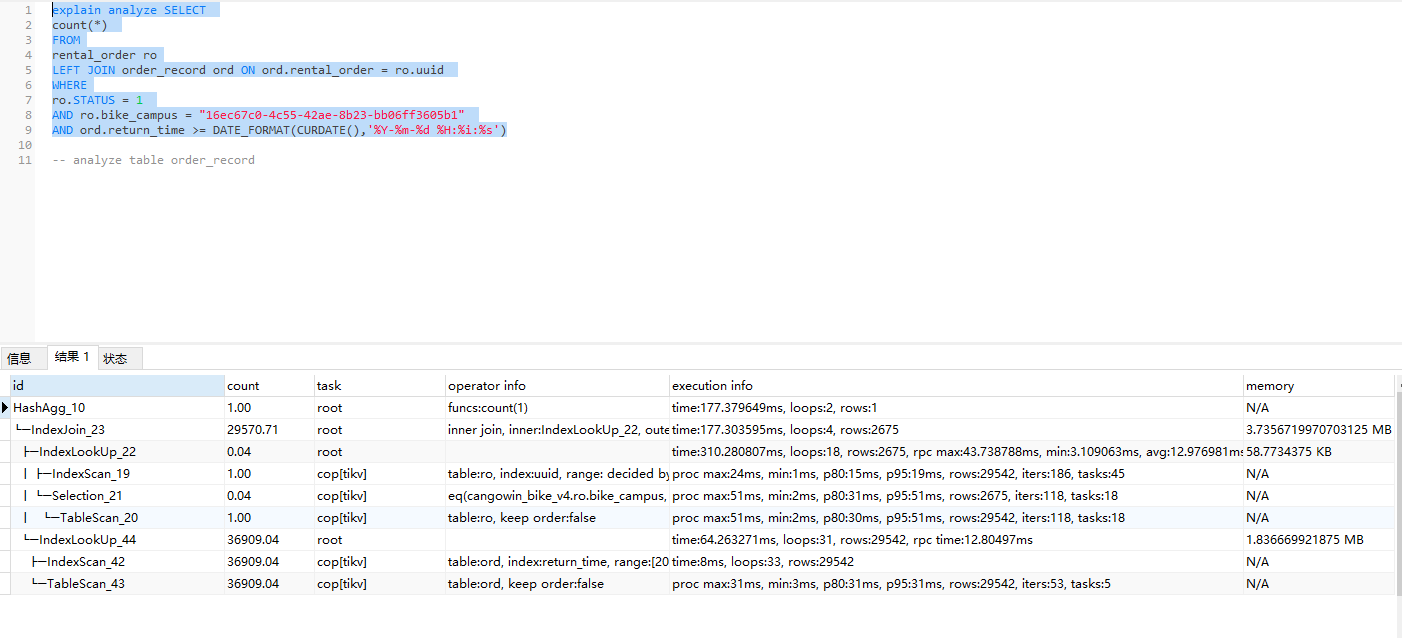The height and width of the screenshot is (638, 1402).
Task: Sort by the count column header
Action: click(x=243, y=386)
